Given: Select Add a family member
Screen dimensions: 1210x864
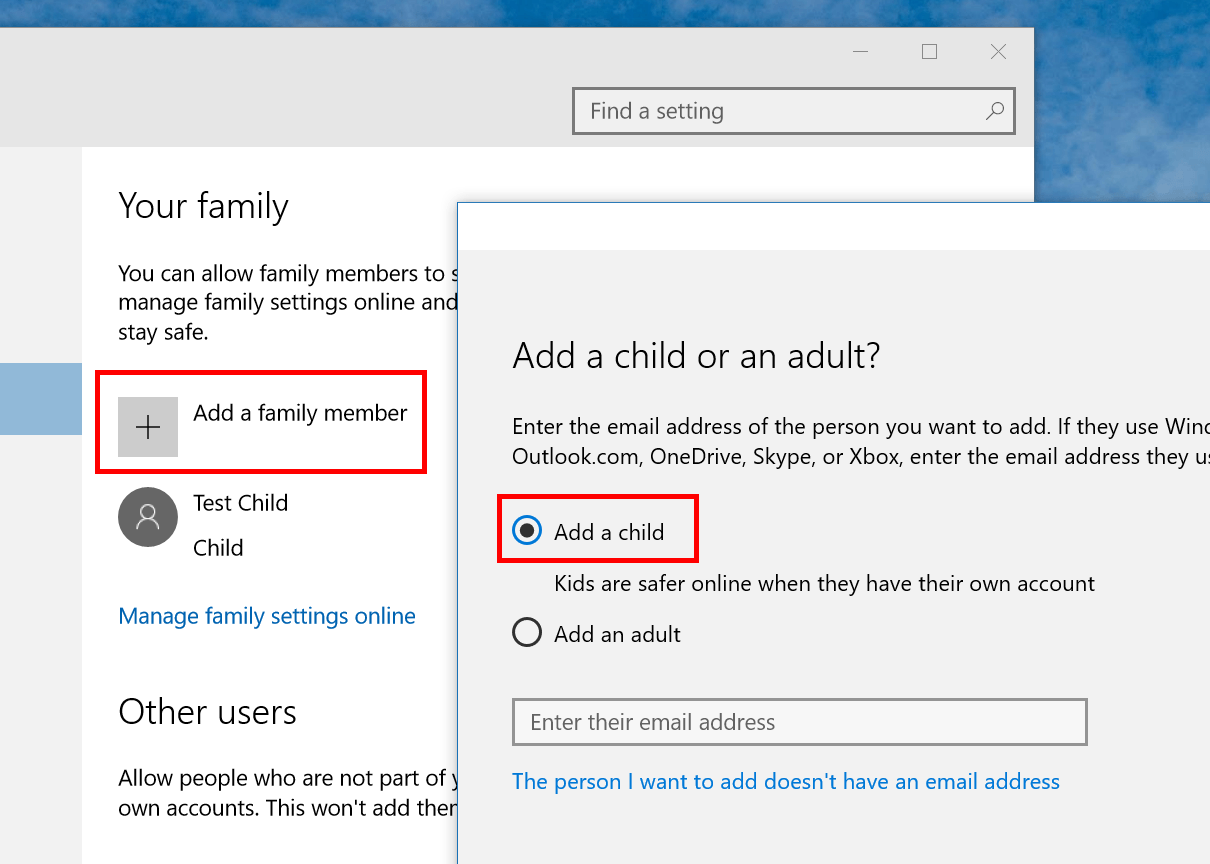Looking at the screenshot, I should (x=300, y=413).
